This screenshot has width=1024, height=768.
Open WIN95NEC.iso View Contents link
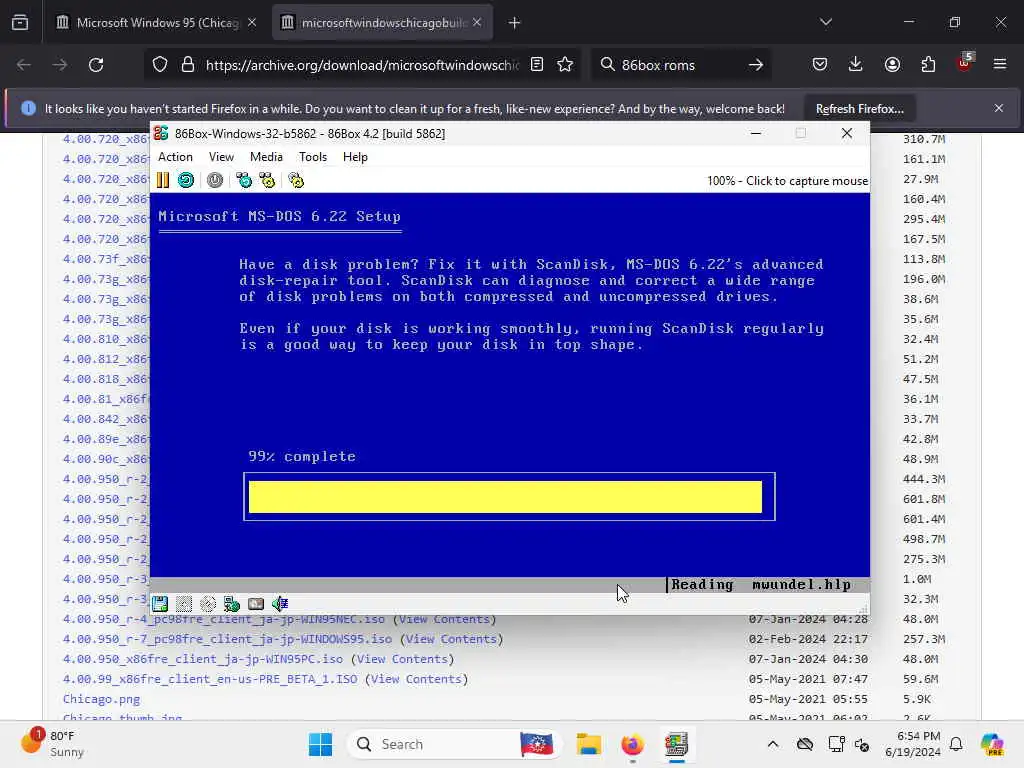(x=444, y=619)
